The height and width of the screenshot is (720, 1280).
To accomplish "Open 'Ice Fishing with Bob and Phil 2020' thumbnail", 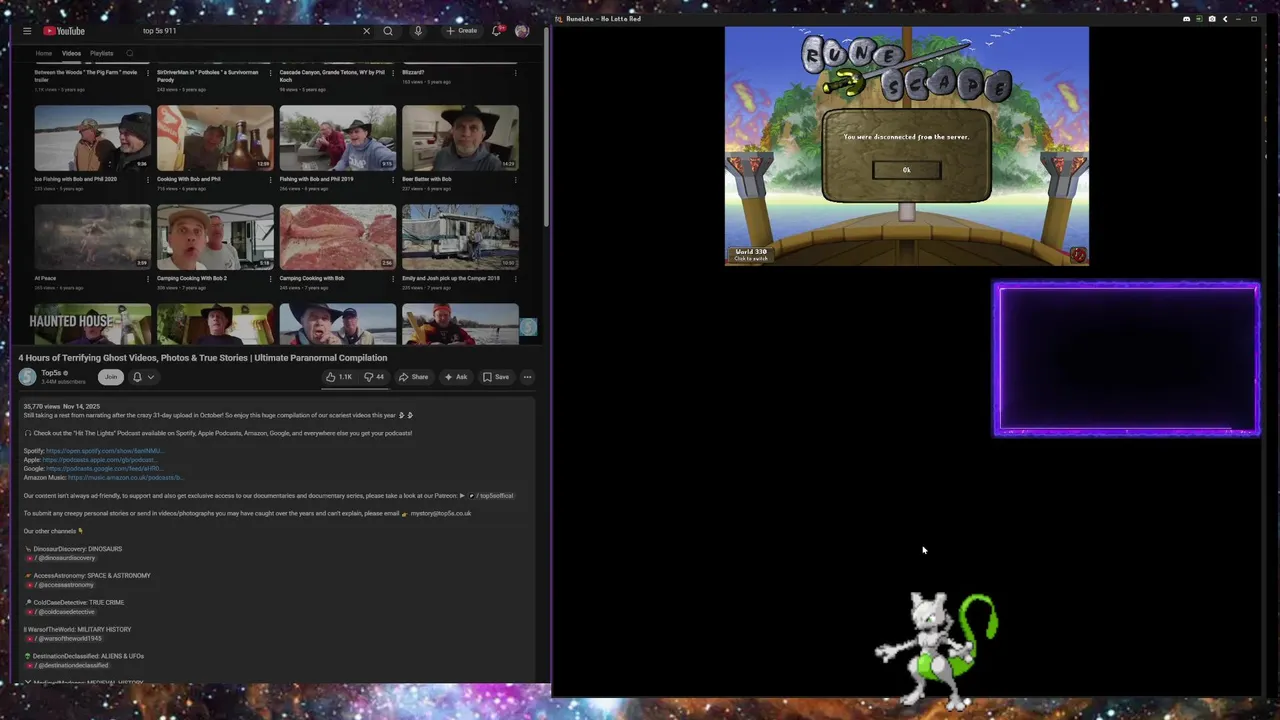I will click(x=93, y=138).
